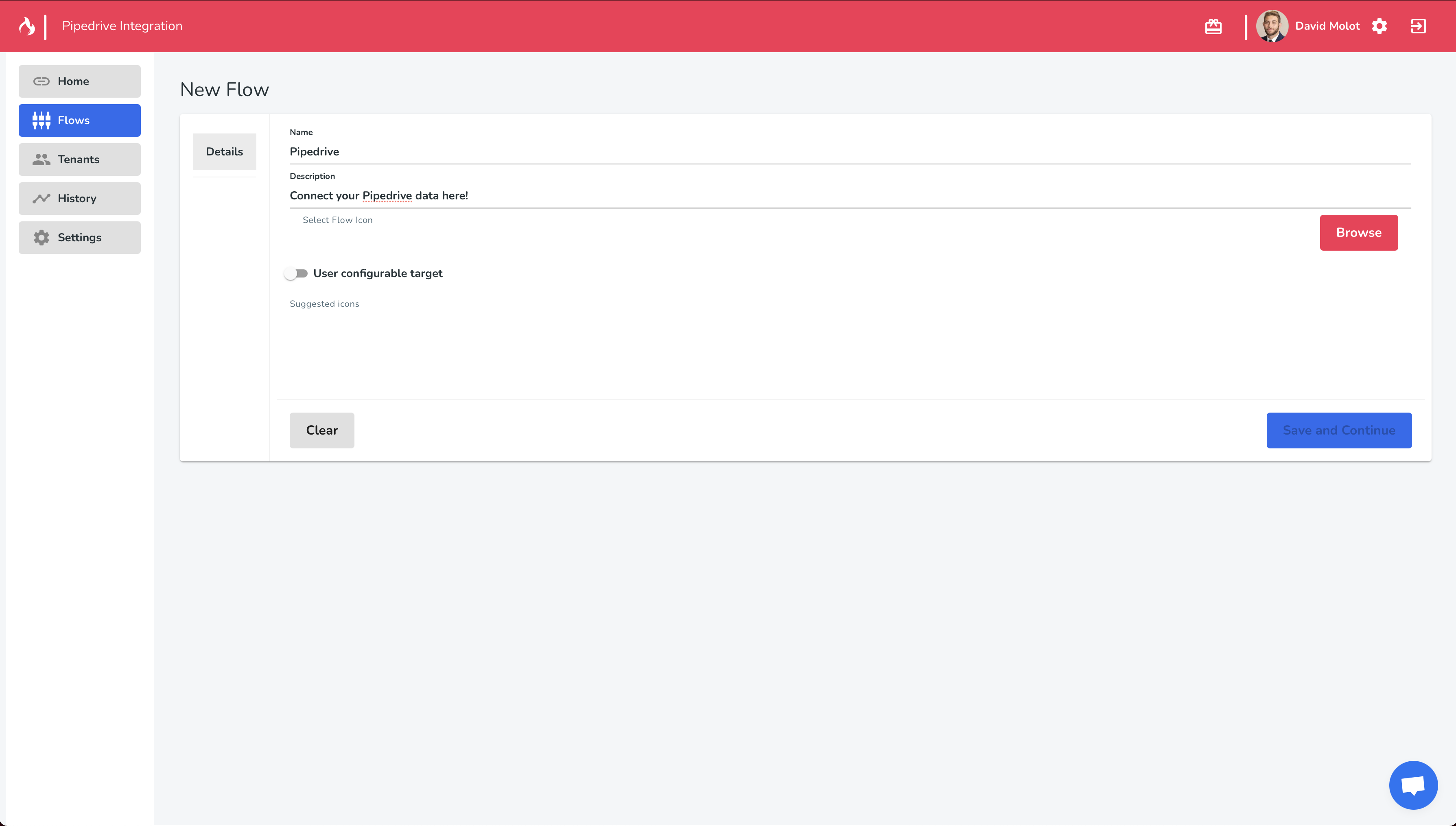The width and height of the screenshot is (1456, 826).
Task: Go to Home in the sidebar
Action: click(x=79, y=81)
